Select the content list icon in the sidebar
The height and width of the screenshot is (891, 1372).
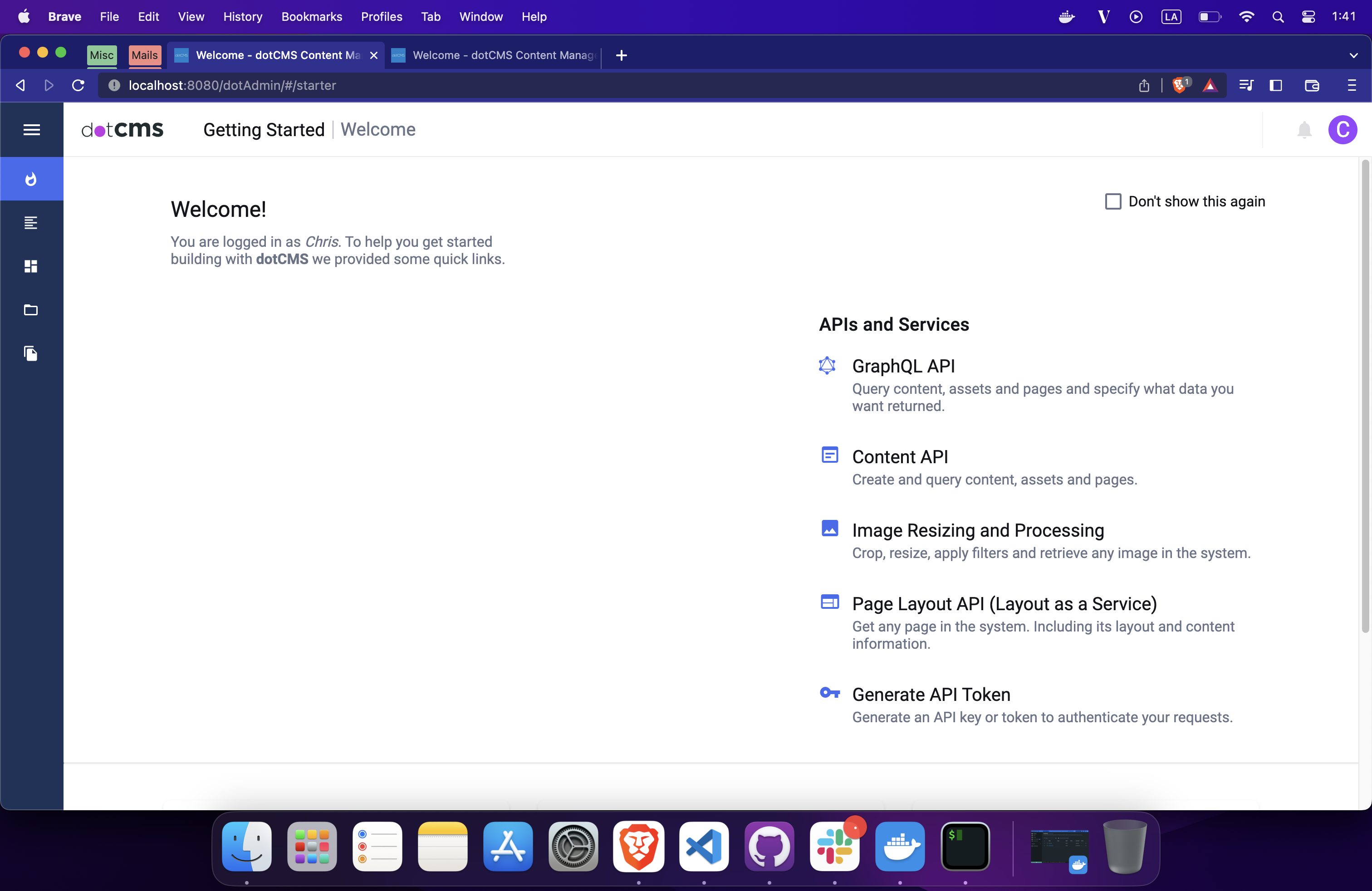pyautogui.click(x=31, y=223)
